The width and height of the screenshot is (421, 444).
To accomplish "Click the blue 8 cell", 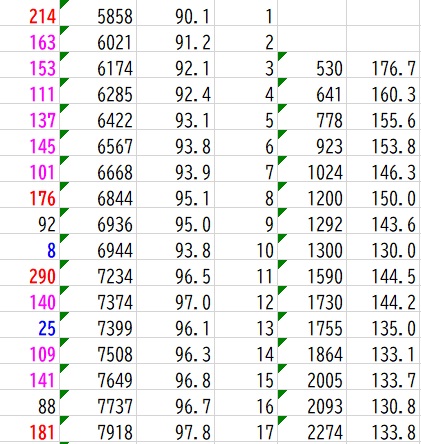I will click(29, 247).
